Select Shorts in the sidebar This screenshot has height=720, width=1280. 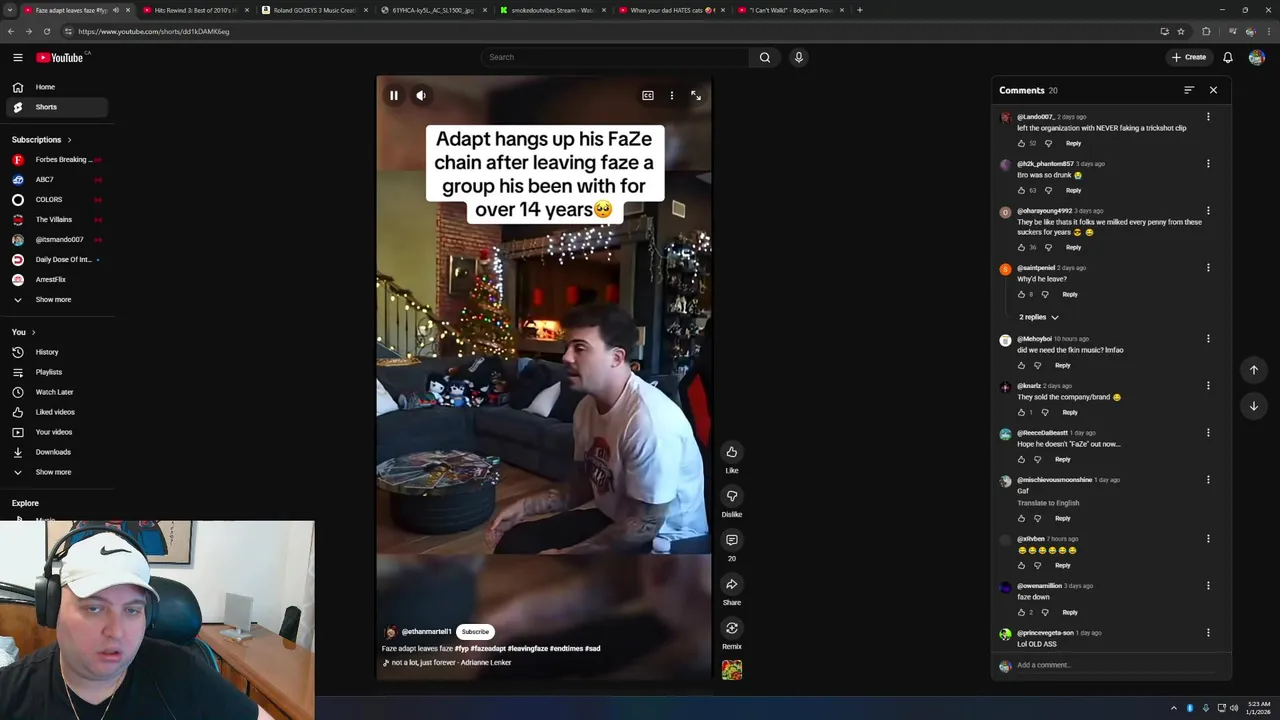click(55, 107)
